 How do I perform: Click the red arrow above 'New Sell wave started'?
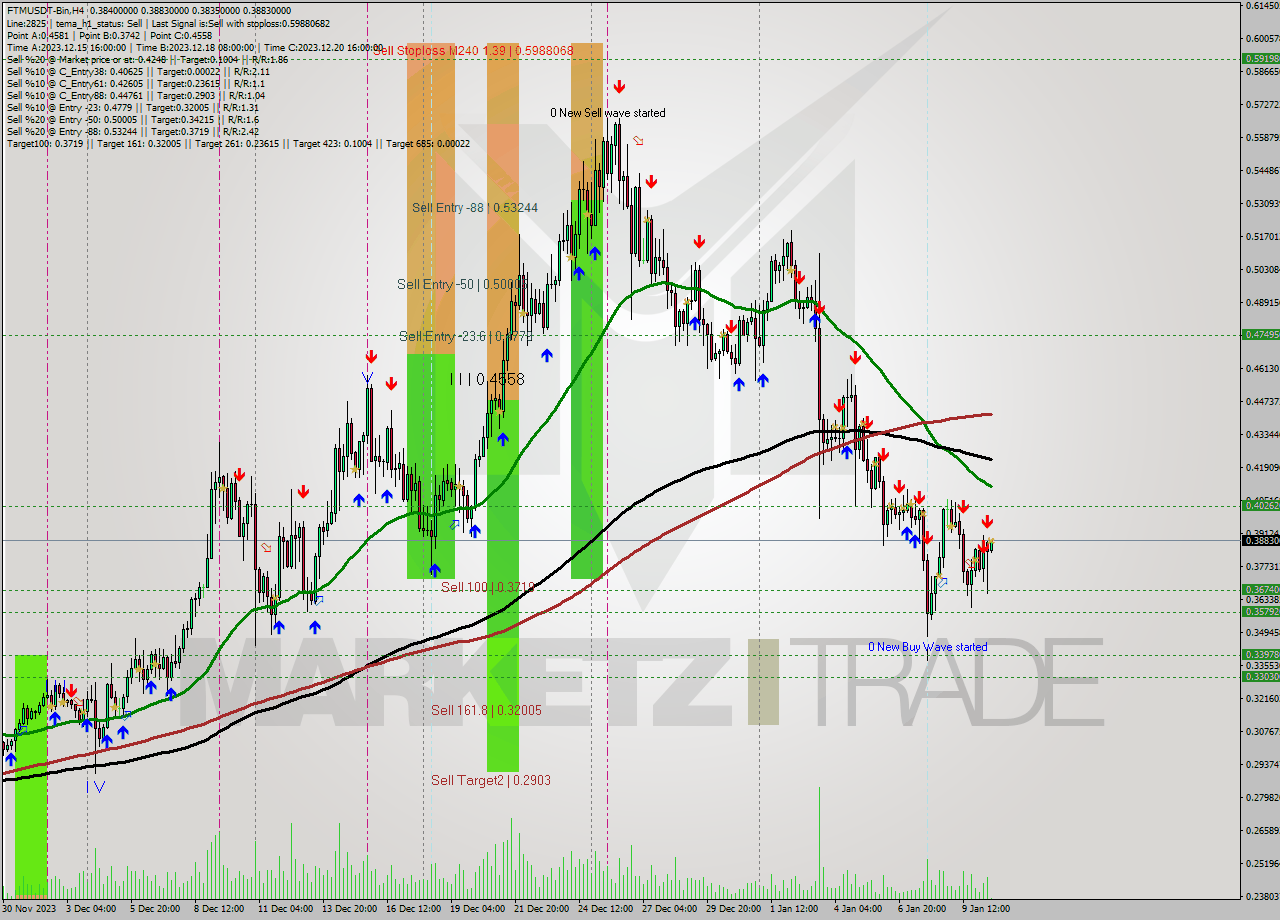(620, 87)
